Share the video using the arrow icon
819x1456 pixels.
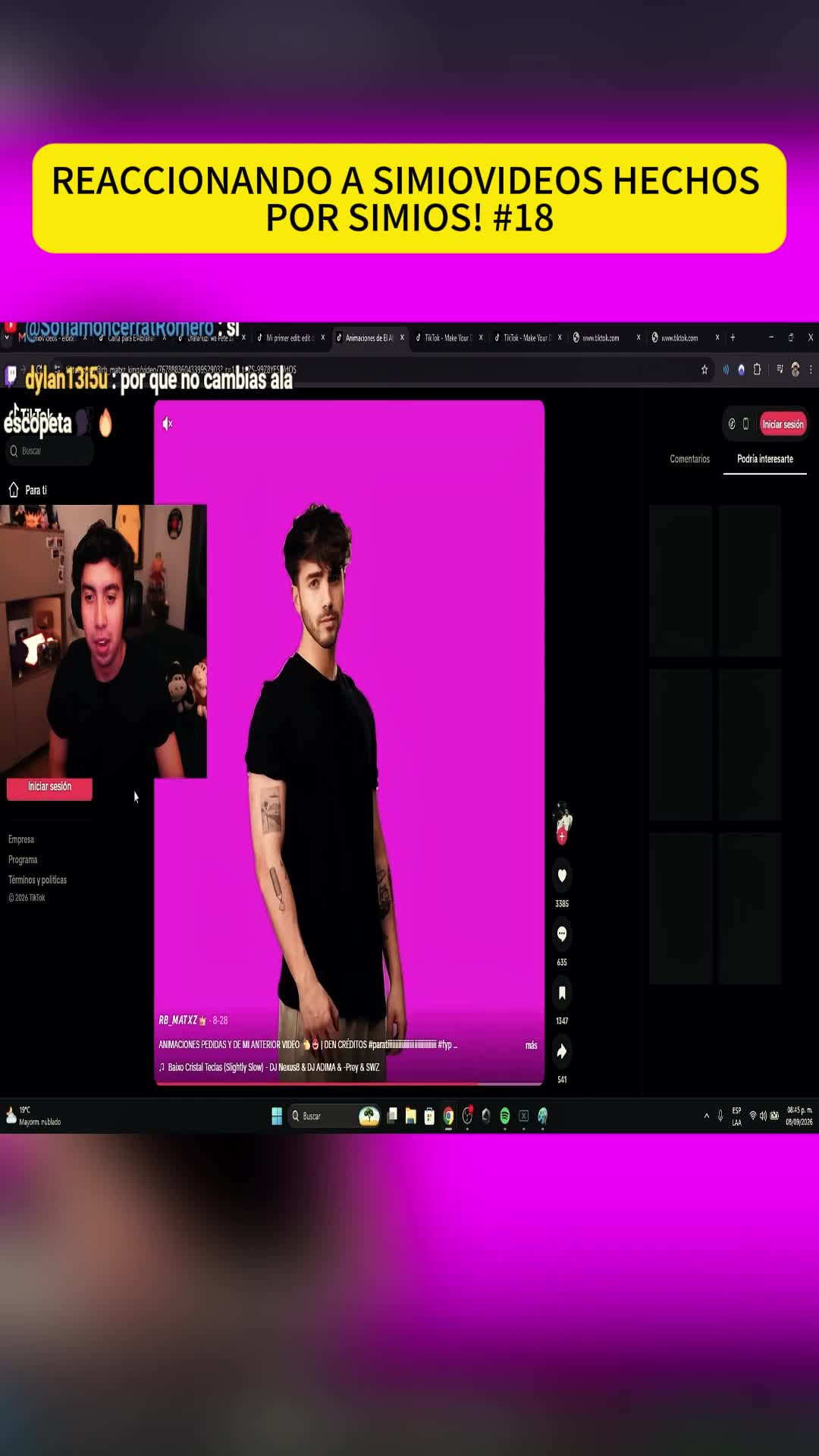[562, 1051]
